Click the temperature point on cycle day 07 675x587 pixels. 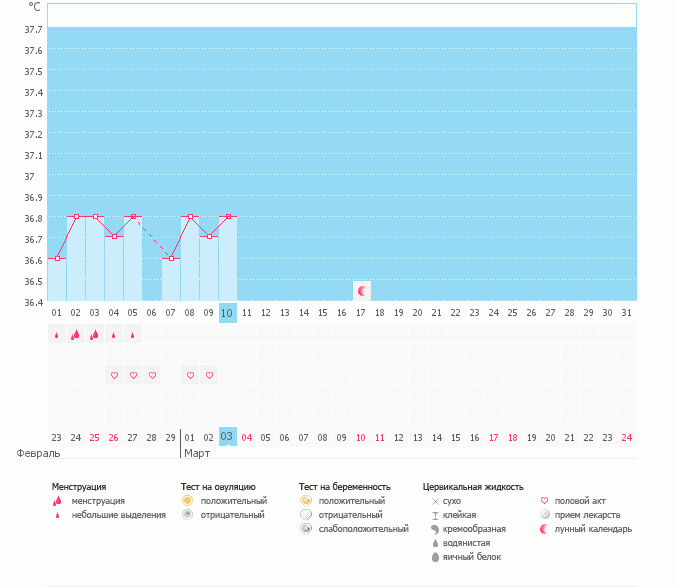171,259
